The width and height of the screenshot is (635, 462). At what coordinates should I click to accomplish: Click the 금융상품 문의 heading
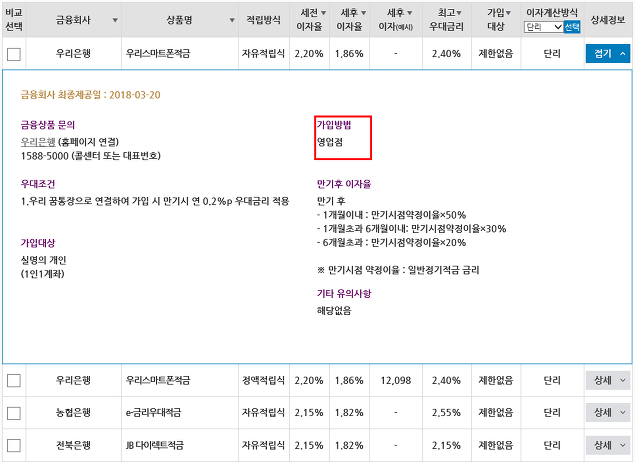point(48,125)
